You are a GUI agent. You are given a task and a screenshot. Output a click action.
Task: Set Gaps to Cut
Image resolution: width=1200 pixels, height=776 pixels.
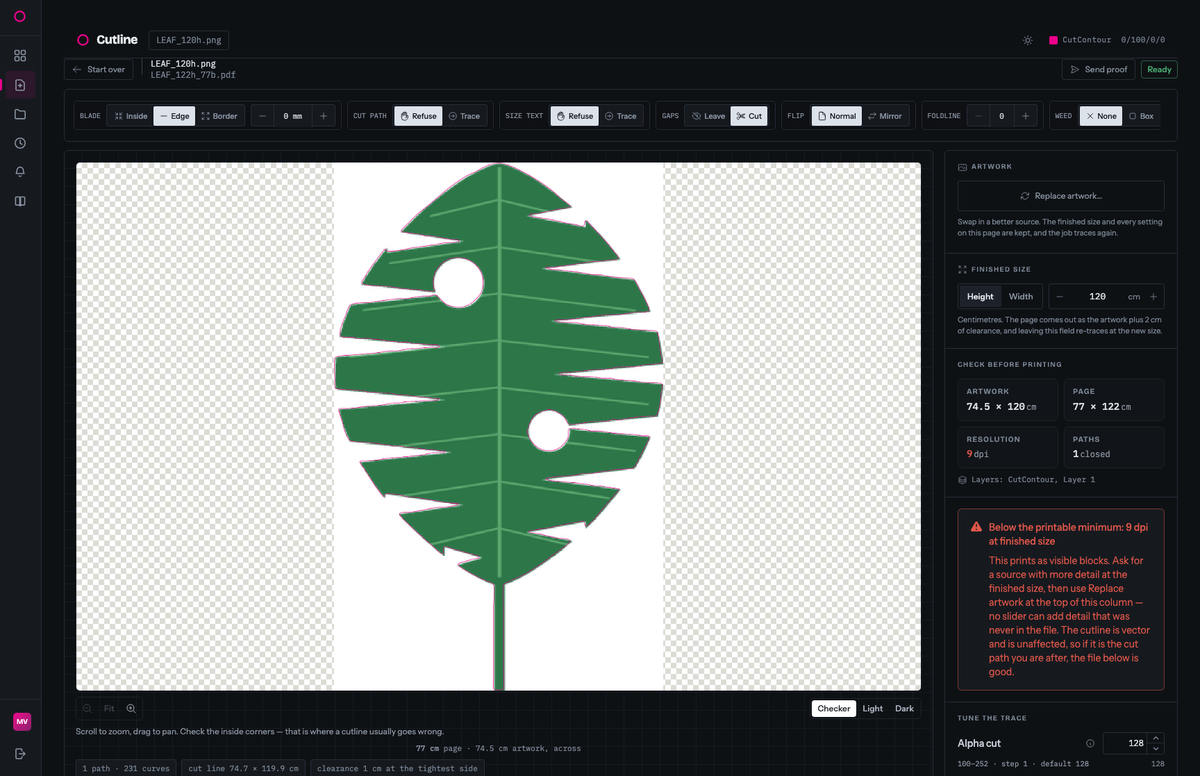[749, 116]
